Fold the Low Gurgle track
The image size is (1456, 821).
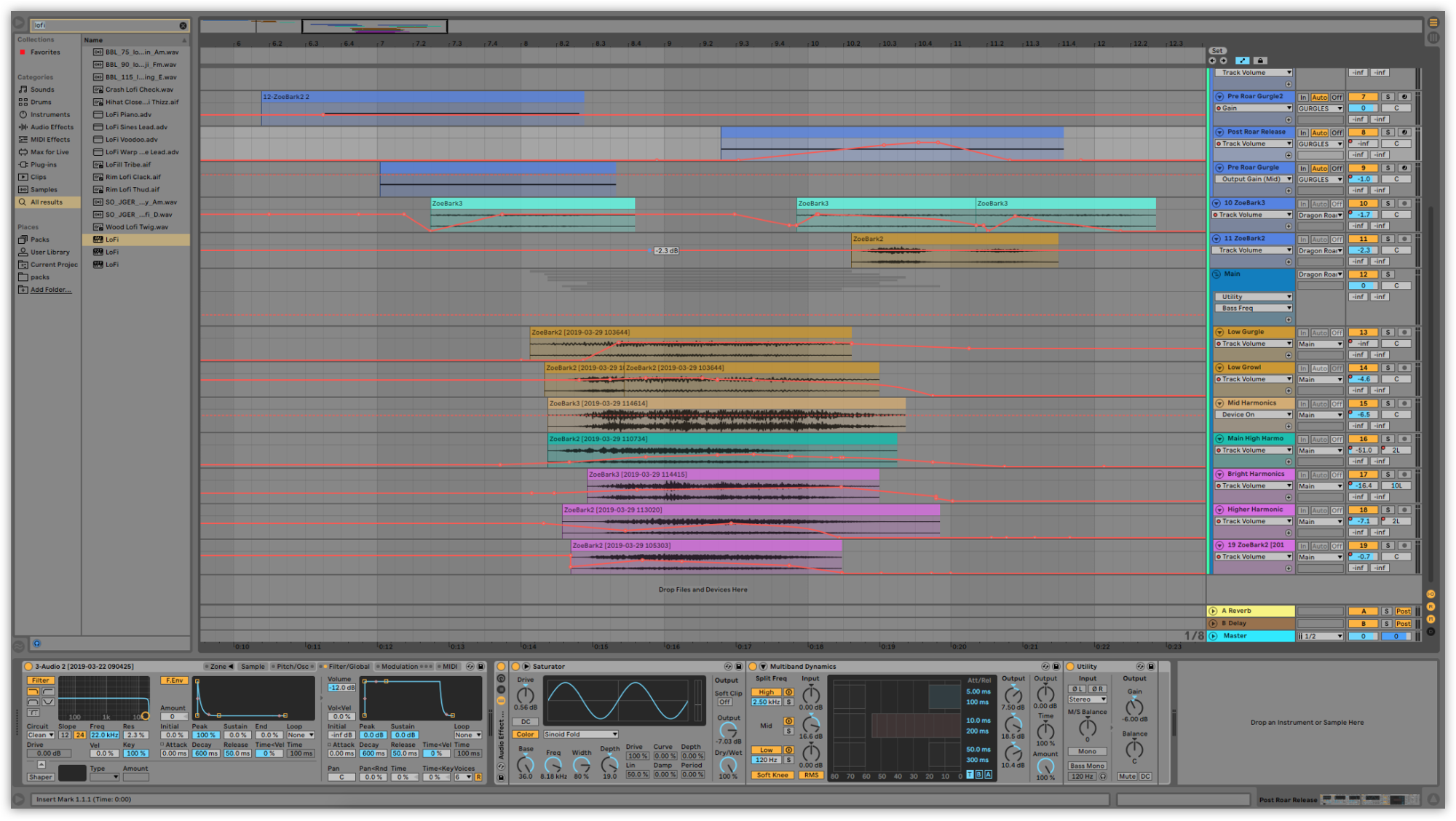(1219, 332)
